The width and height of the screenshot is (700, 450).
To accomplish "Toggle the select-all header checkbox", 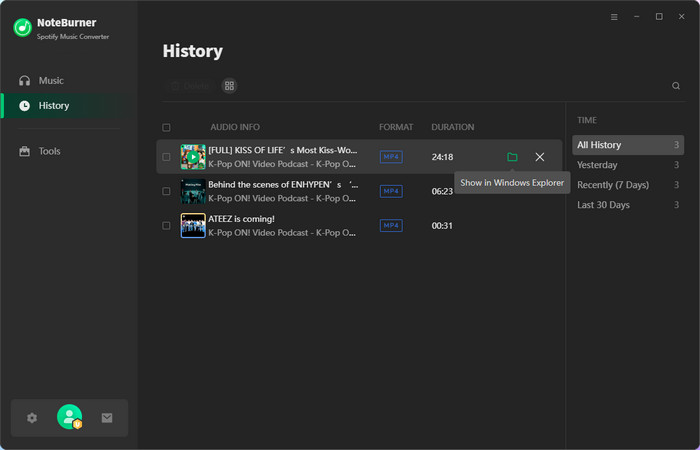I will point(166,128).
